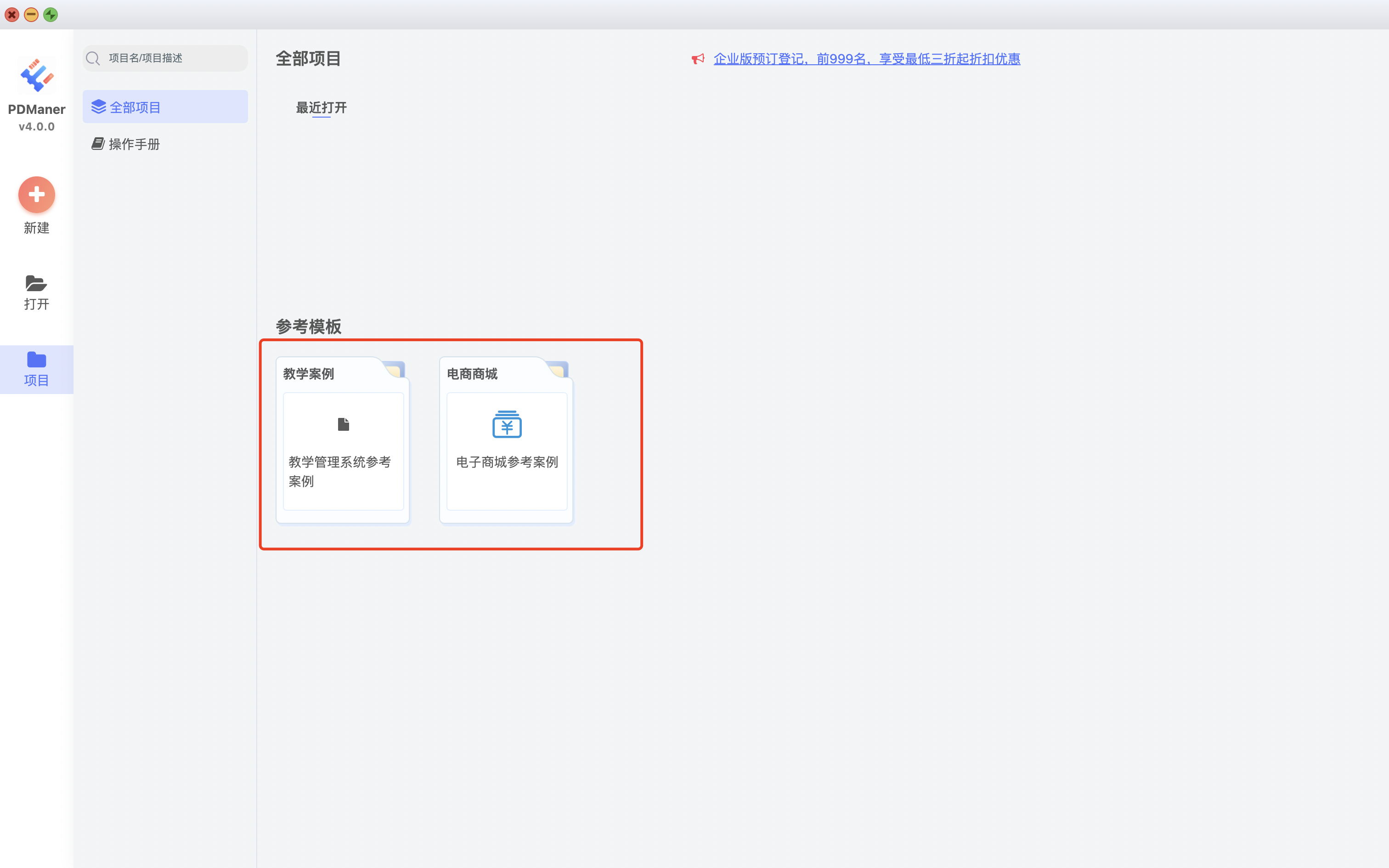
Task: Open the enterprise pre-order discount link
Action: [x=867, y=59]
